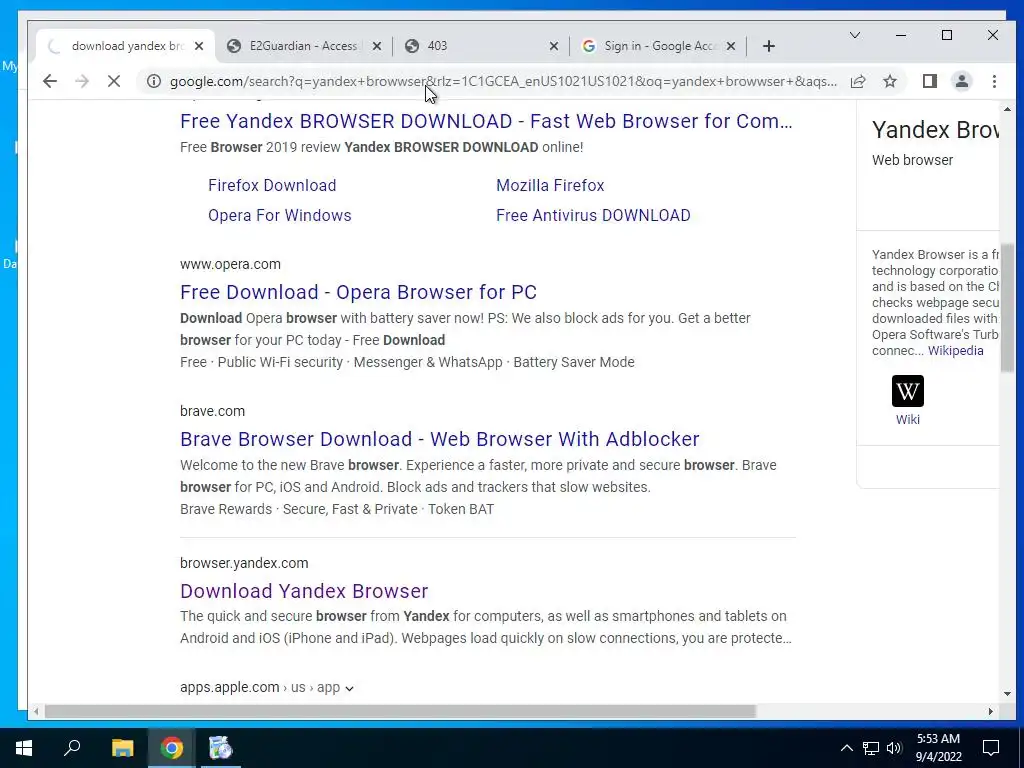Click brave.com URL text
This screenshot has width=1024, height=768.
tap(212, 411)
